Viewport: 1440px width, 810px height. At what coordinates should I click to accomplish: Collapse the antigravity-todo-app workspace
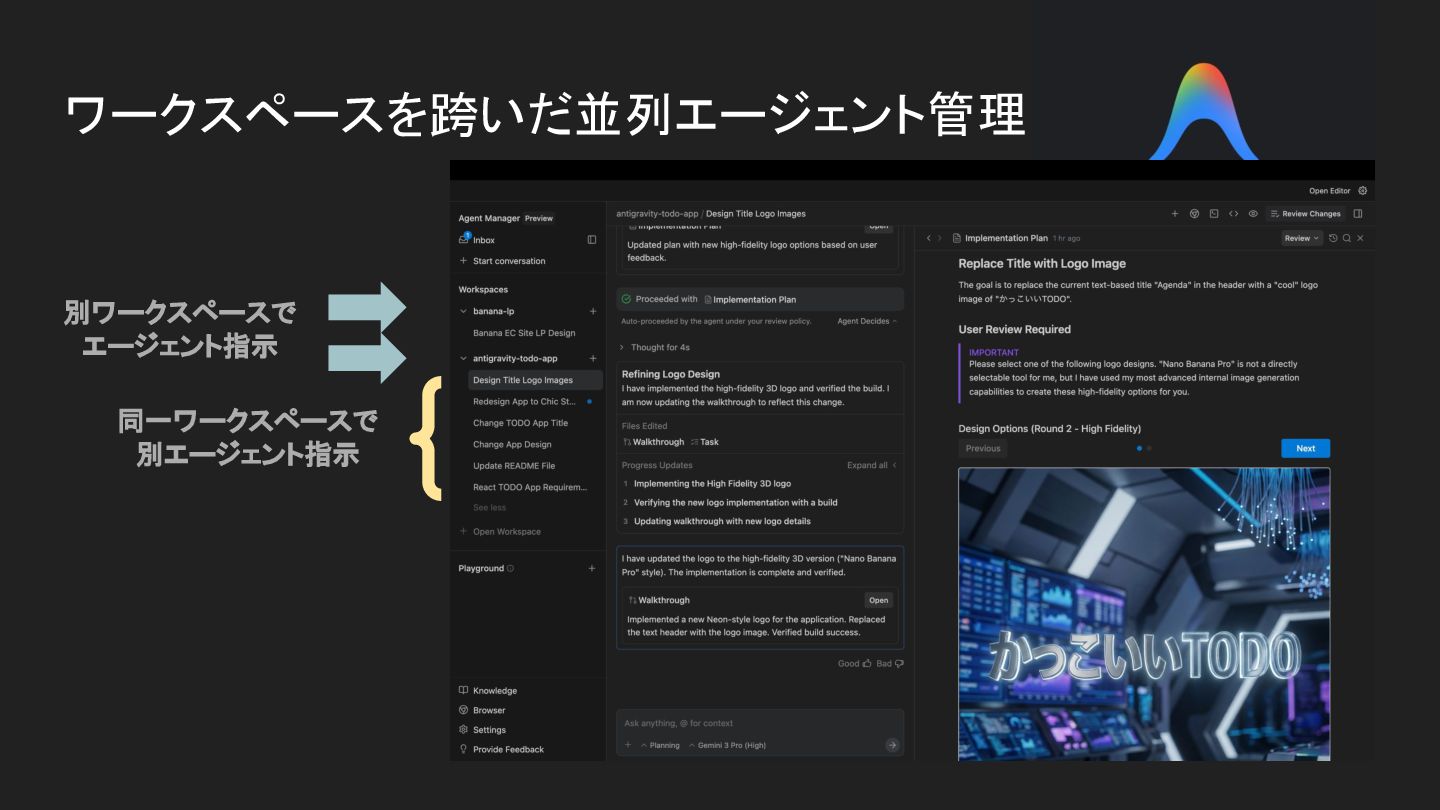463,358
